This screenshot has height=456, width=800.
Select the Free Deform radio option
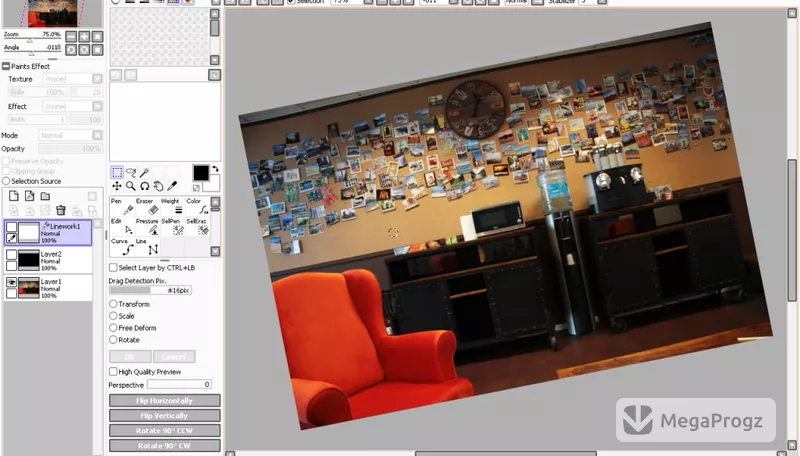[113, 327]
